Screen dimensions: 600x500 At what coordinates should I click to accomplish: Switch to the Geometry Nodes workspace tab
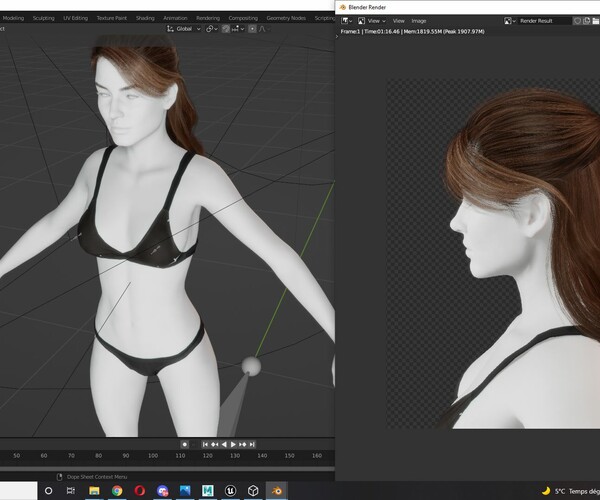tap(286, 18)
